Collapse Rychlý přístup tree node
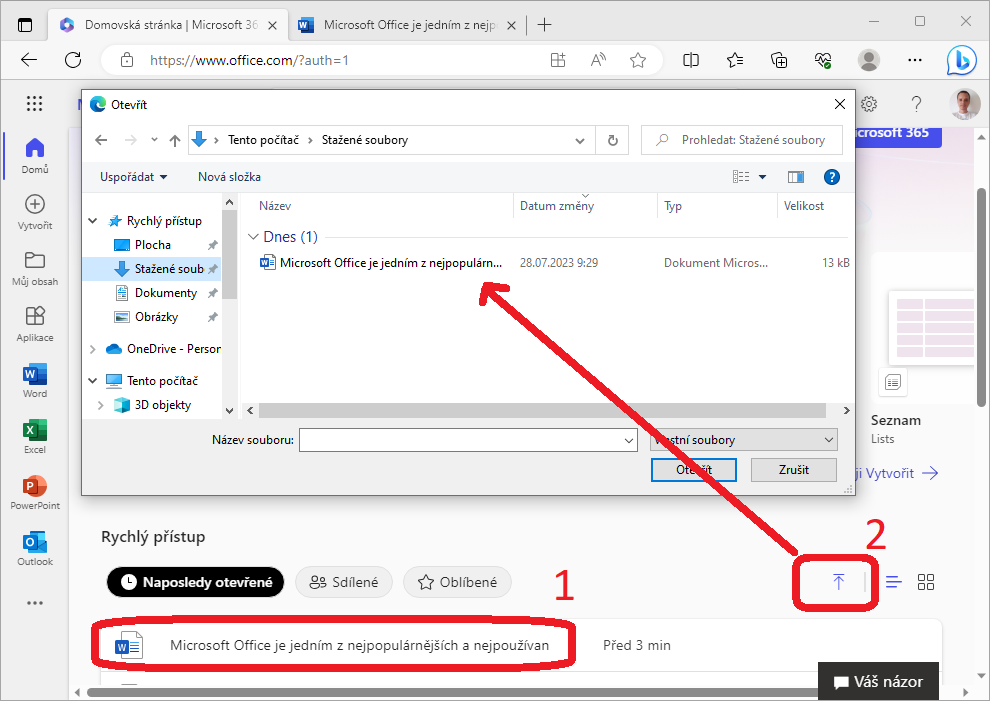990x701 pixels. (x=93, y=220)
